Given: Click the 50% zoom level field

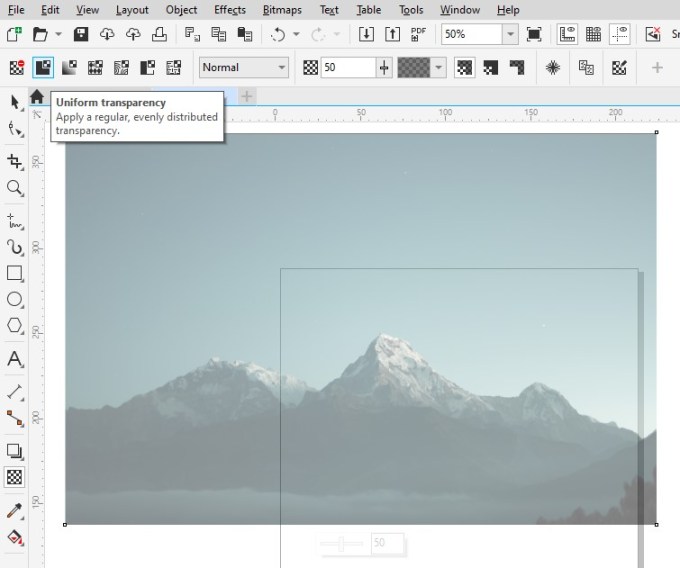Looking at the screenshot, I should click(472, 34).
